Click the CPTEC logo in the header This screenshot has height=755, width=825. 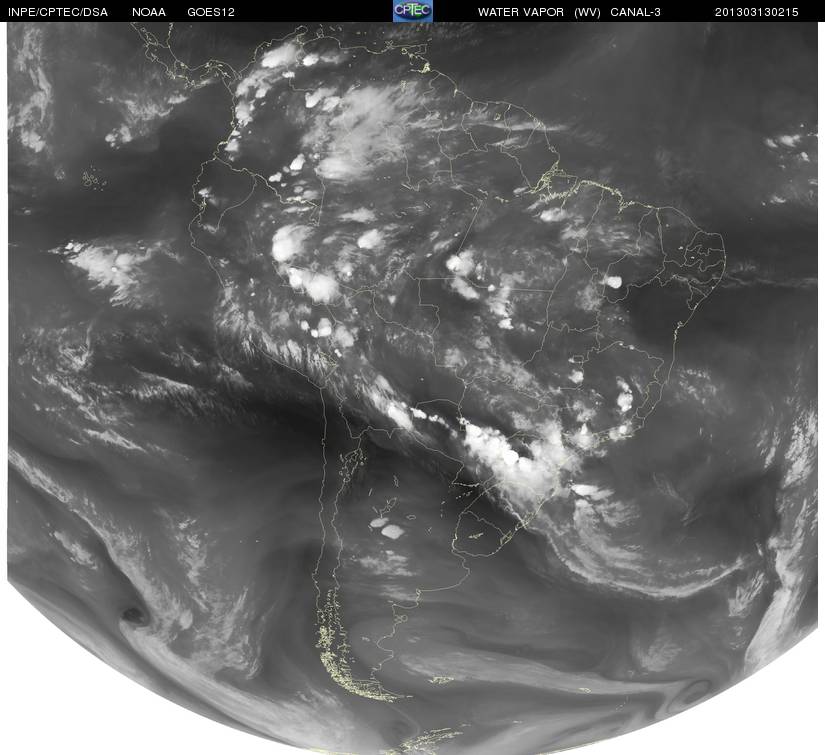point(412,11)
